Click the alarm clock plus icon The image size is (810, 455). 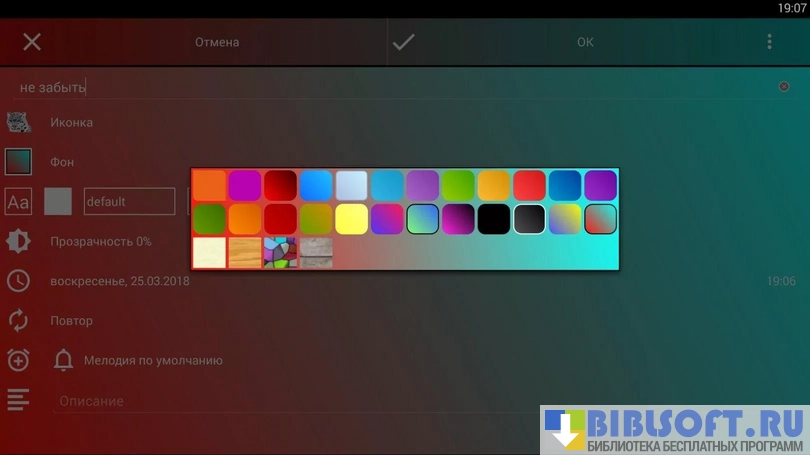19,360
